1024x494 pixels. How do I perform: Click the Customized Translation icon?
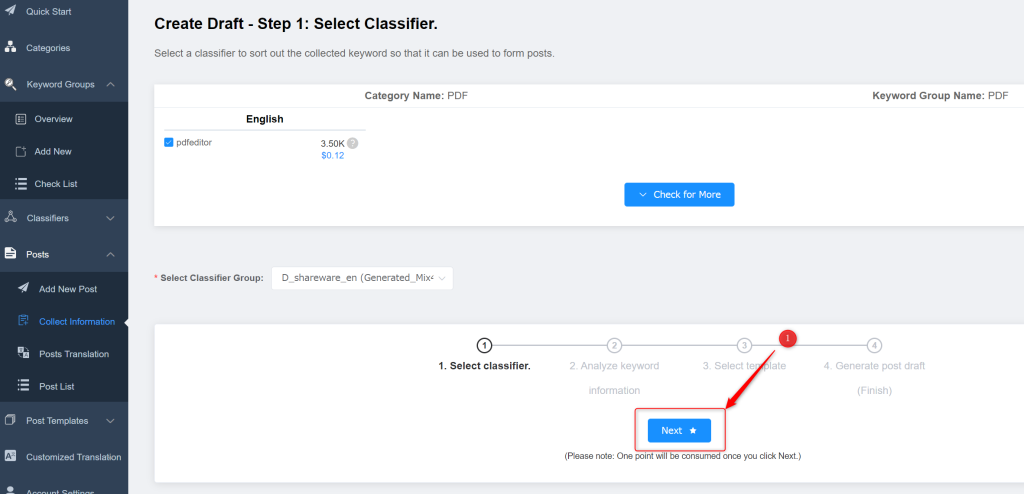pyautogui.click(x=10, y=457)
